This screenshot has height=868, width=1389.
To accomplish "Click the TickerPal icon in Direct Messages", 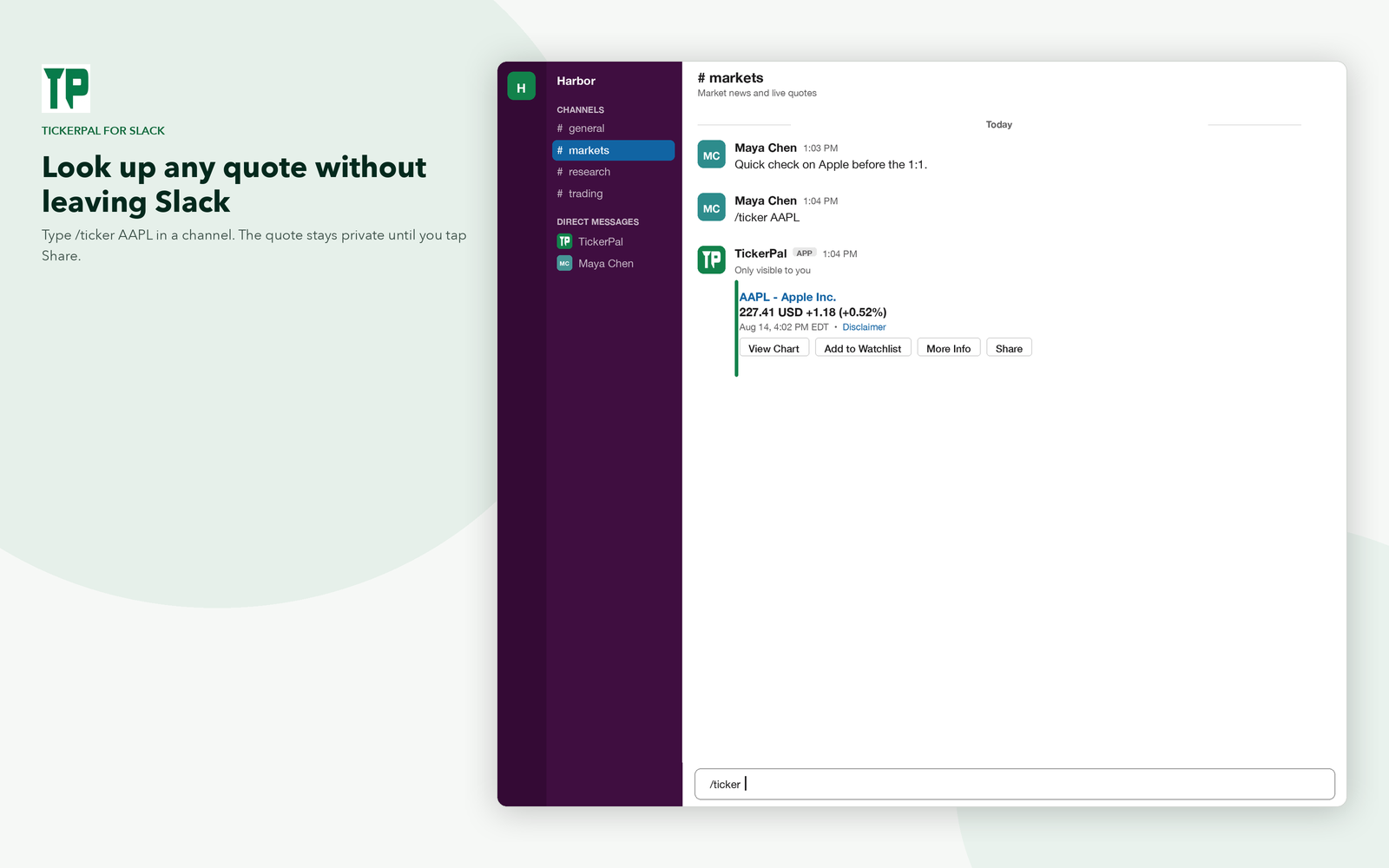I will coord(564,241).
